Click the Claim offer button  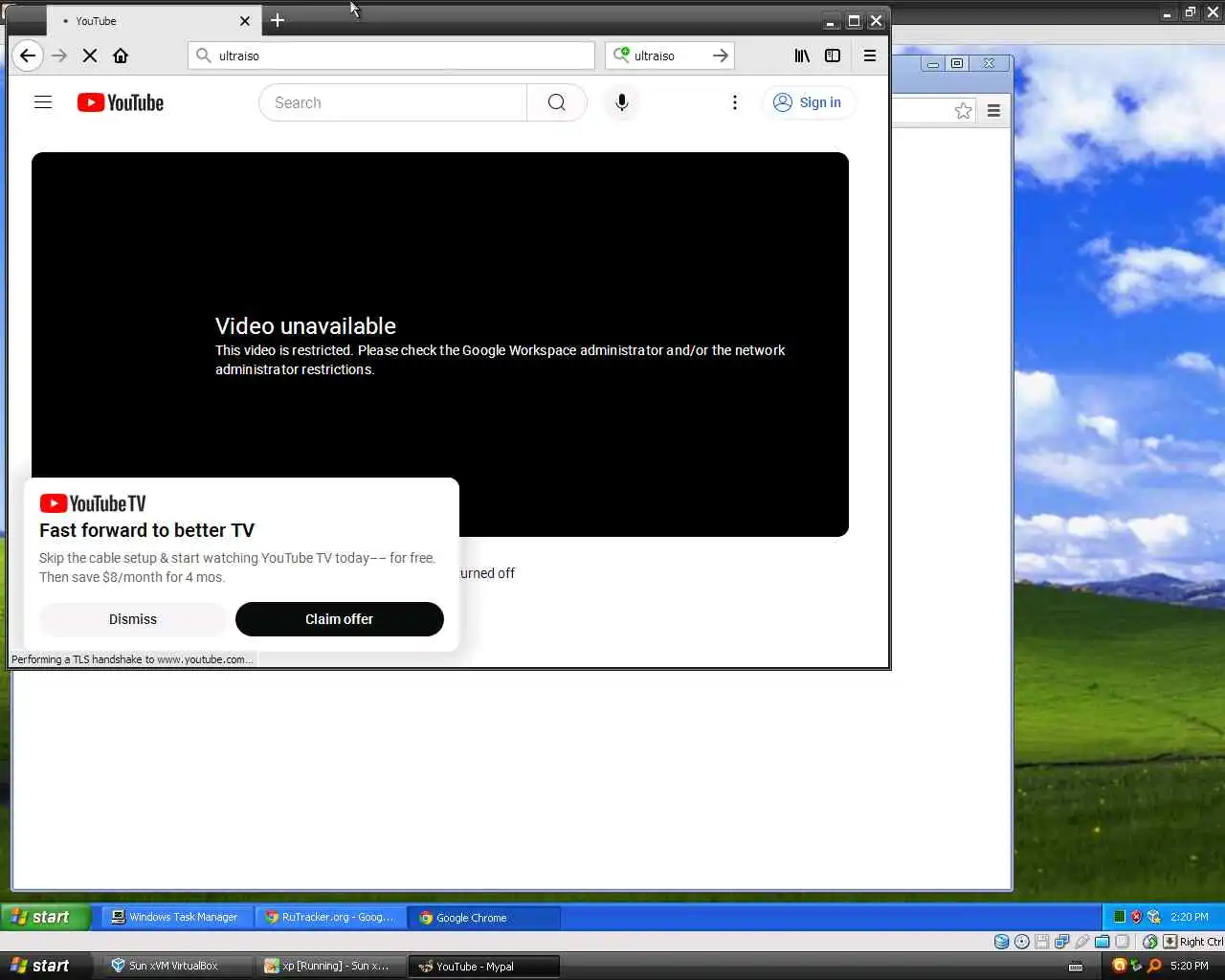(x=340, y=619)
